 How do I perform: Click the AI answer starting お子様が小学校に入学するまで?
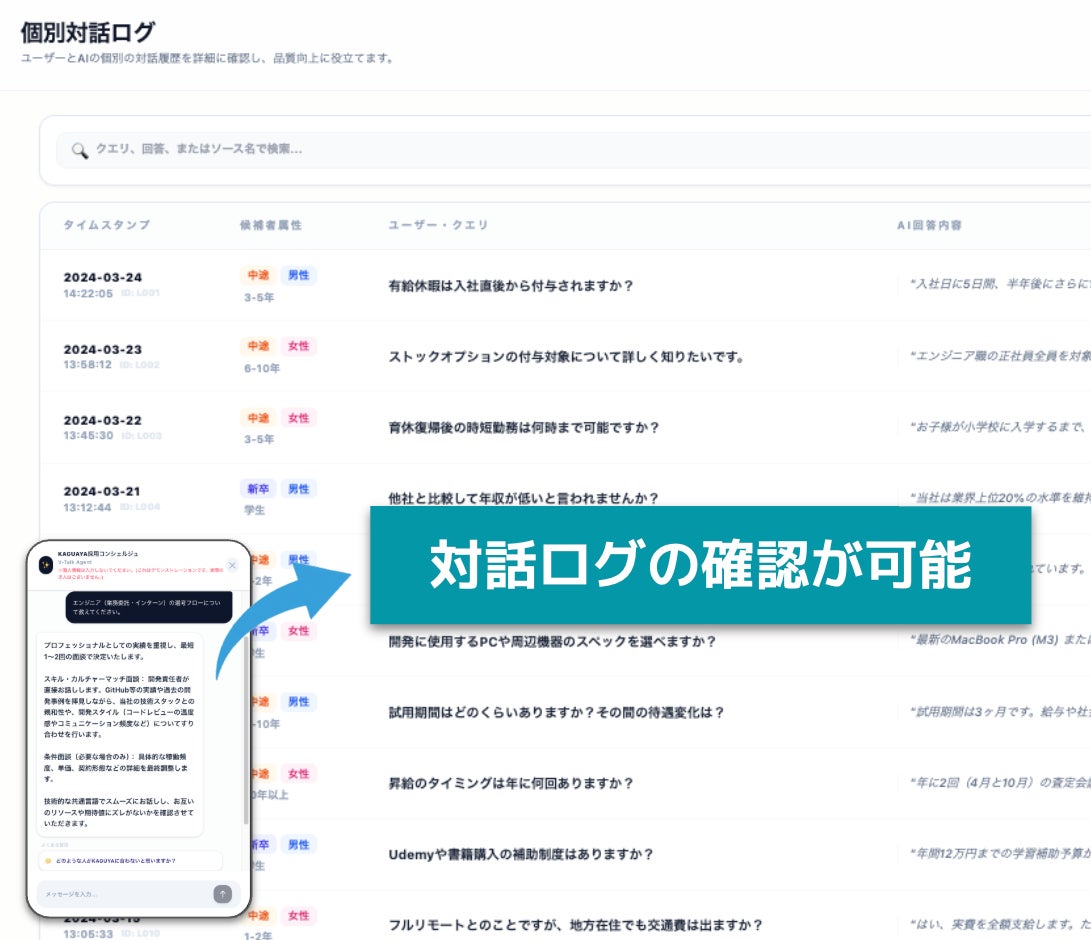click(x=1001, y=427)
